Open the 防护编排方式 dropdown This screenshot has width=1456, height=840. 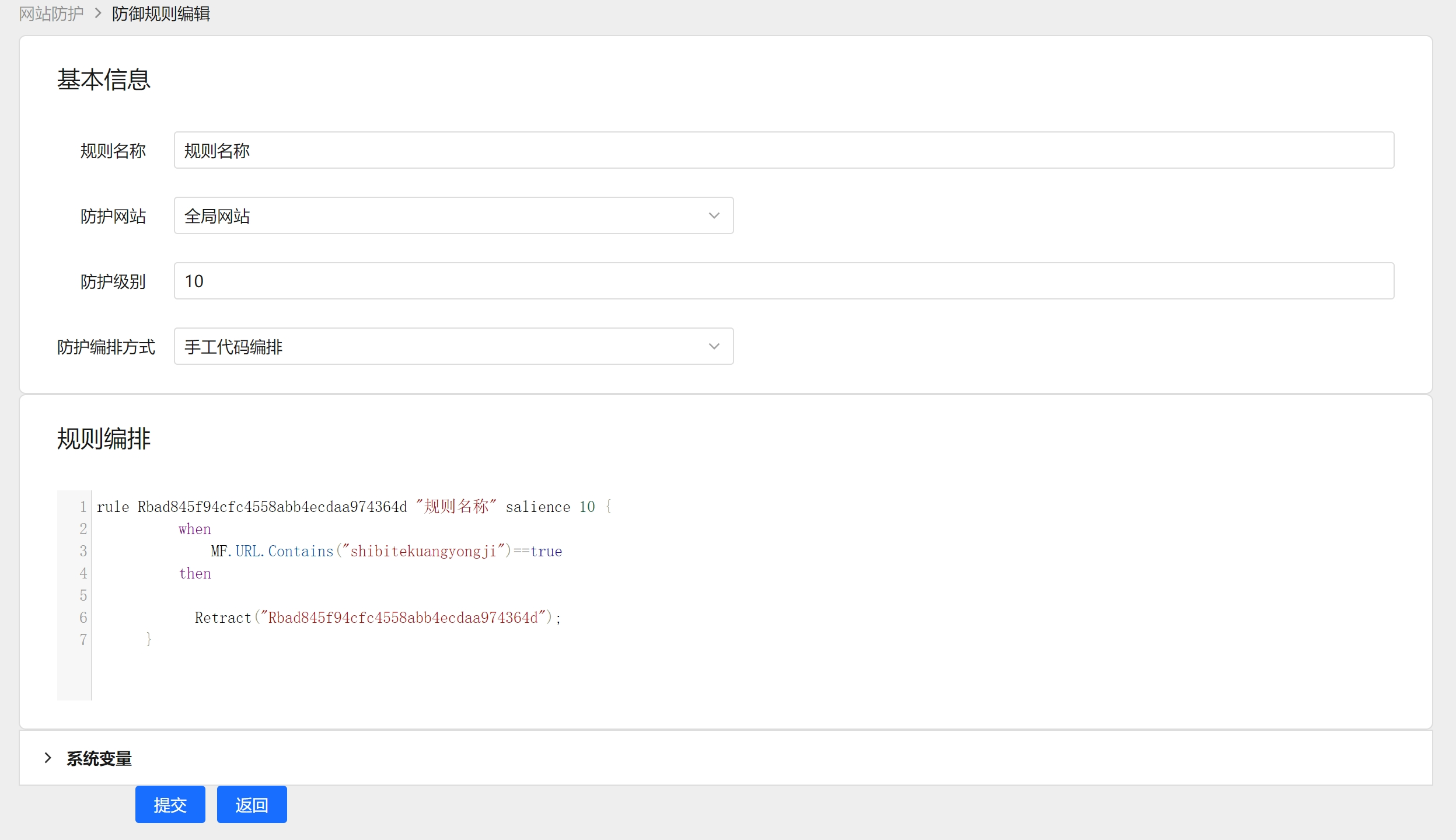[444, 347]
